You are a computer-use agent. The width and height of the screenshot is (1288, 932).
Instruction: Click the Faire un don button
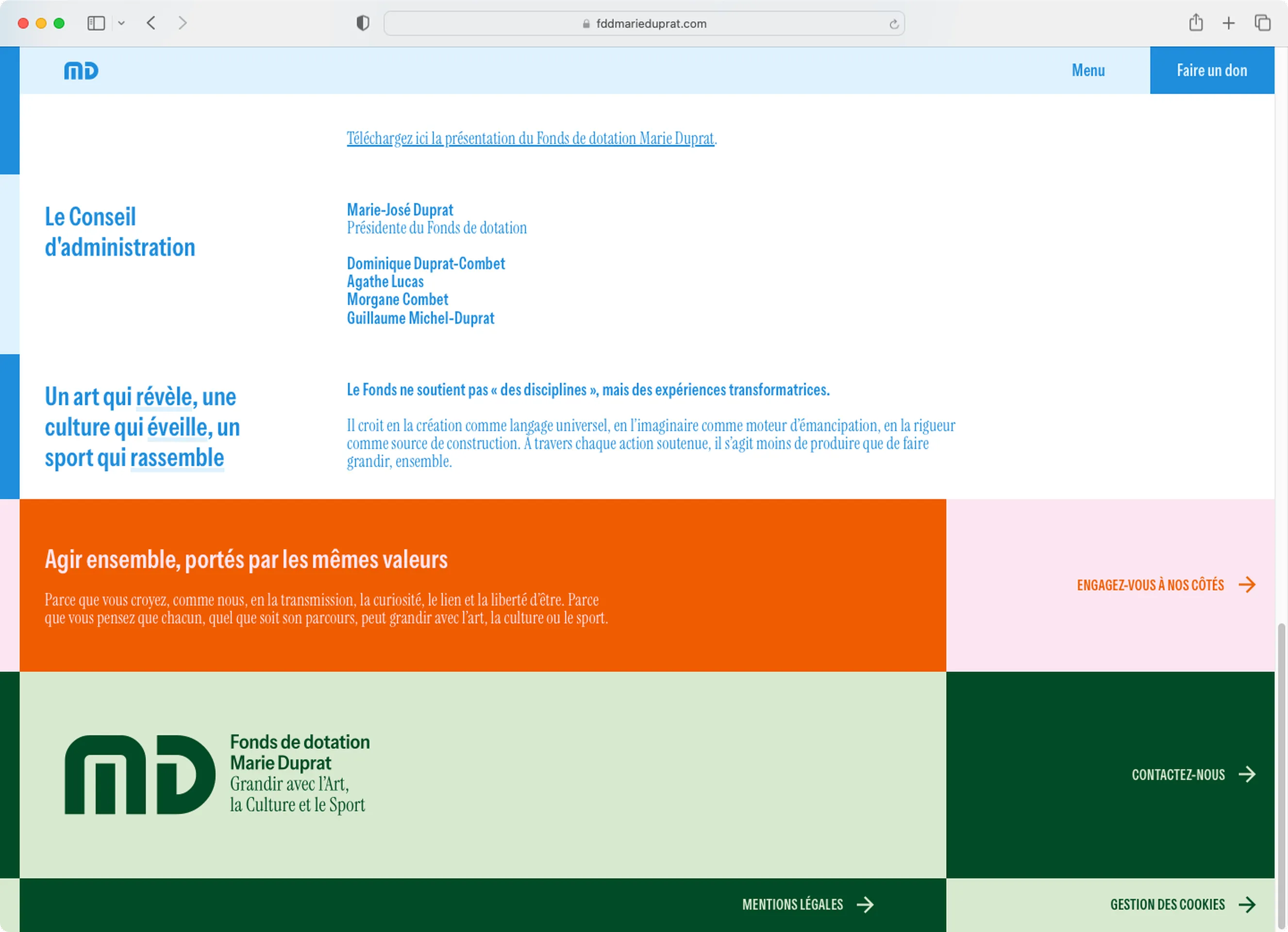click(x=1212, y=70)
